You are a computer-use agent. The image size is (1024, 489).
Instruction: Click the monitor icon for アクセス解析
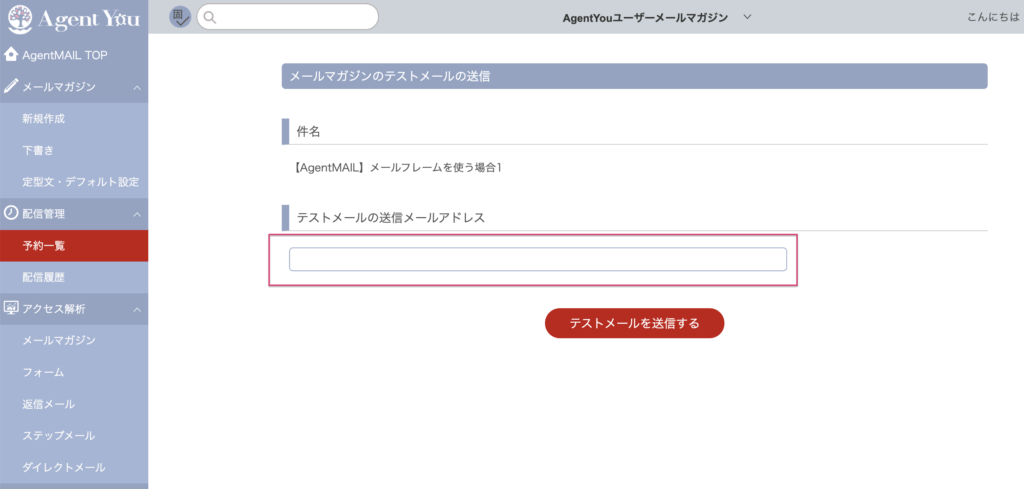11,309
